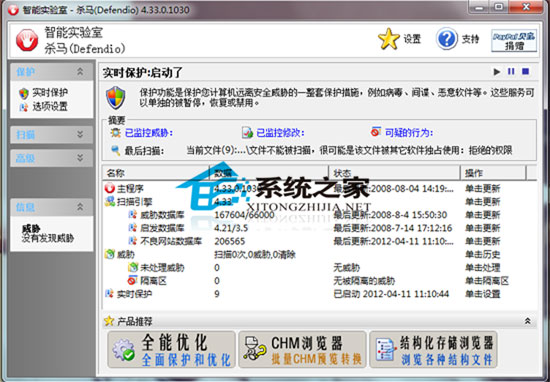Screen dimensions: 550x382
Task: Pause real-time protection with pause button
Action: (511, 72)
